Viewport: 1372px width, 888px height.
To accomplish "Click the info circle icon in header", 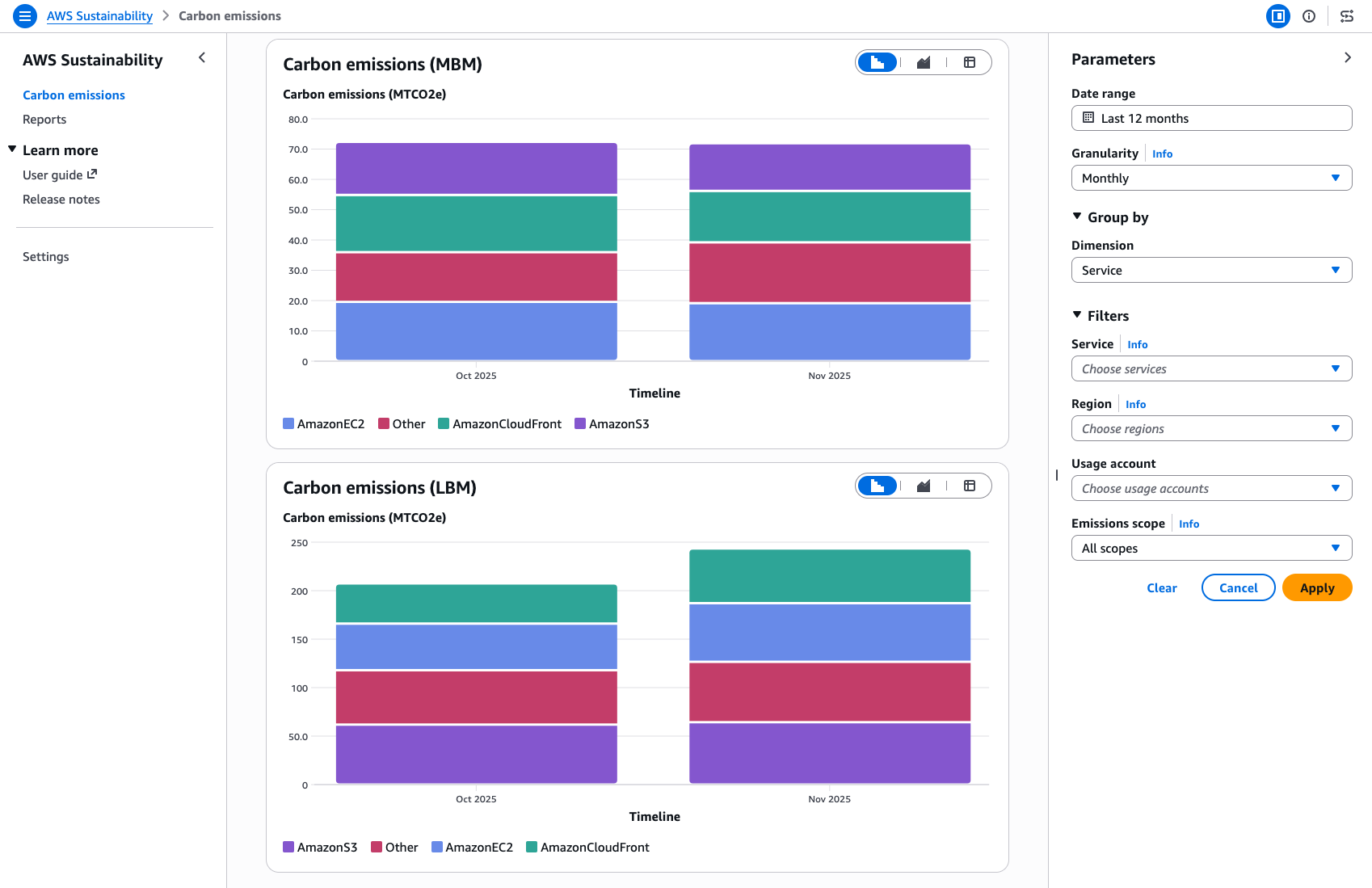I will pyautogui.click(x=1309, y=16).
